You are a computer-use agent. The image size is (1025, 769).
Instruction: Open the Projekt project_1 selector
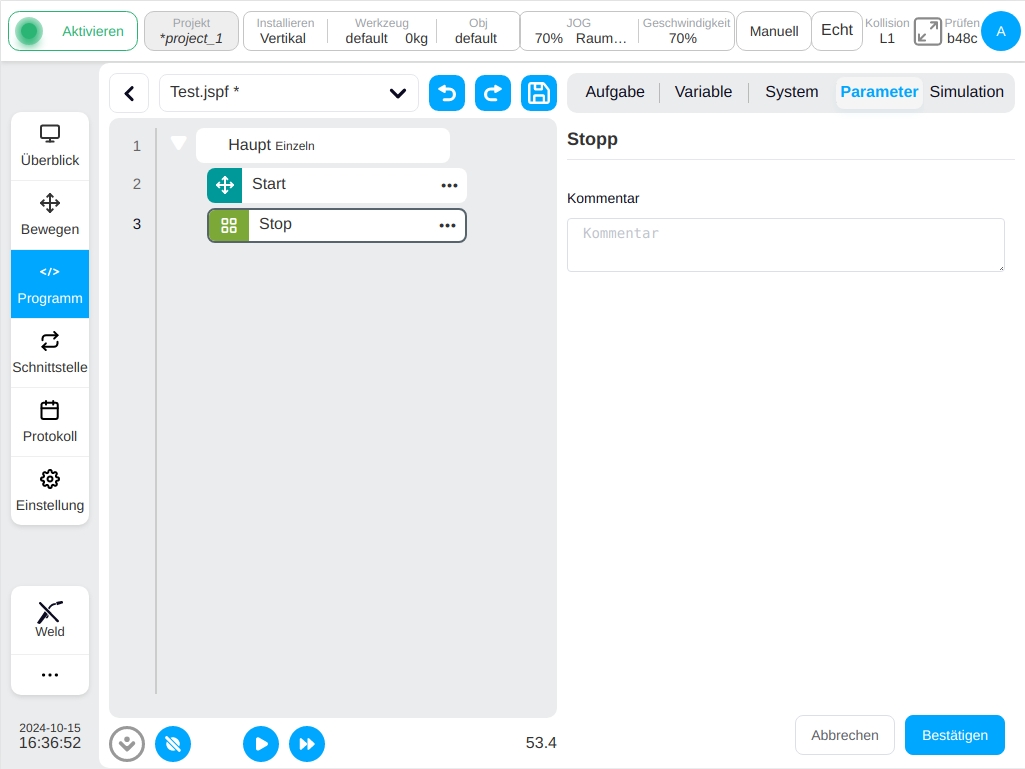(192, 31)
